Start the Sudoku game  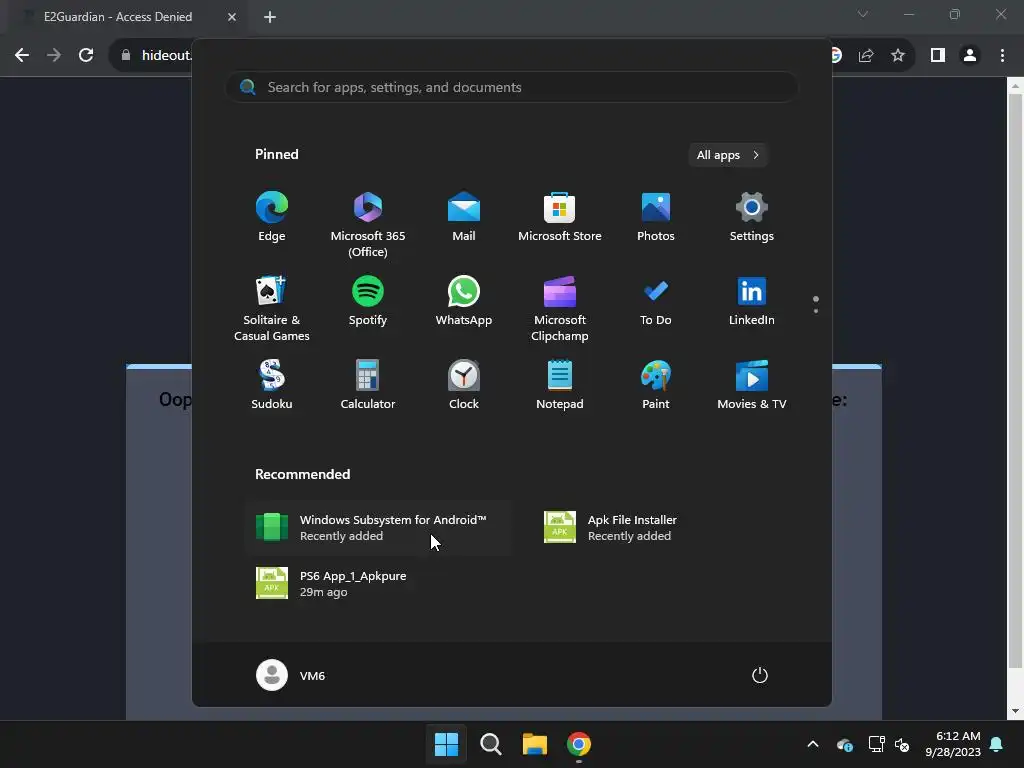272,385
